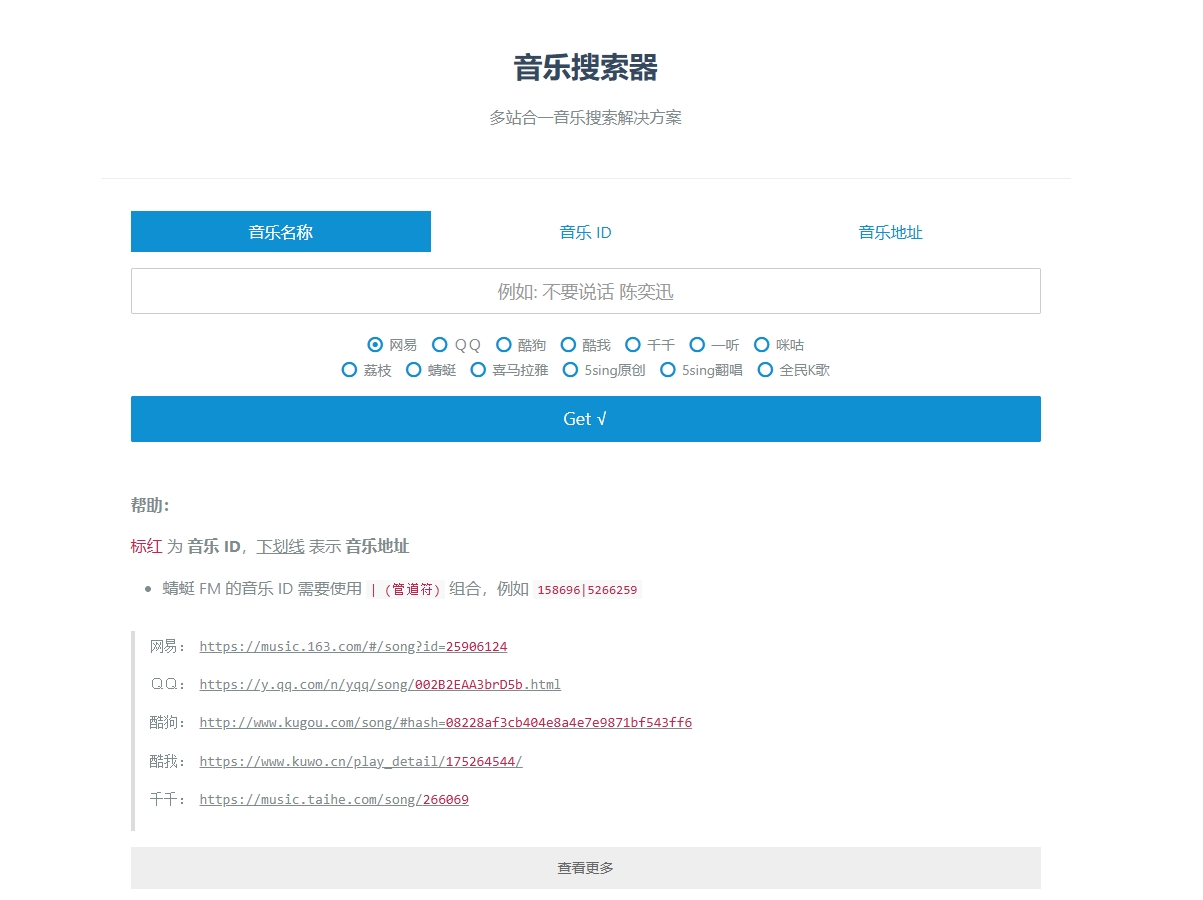Choose 酷我 as search source
The image size is (1203, 900).
pos(568,344)
